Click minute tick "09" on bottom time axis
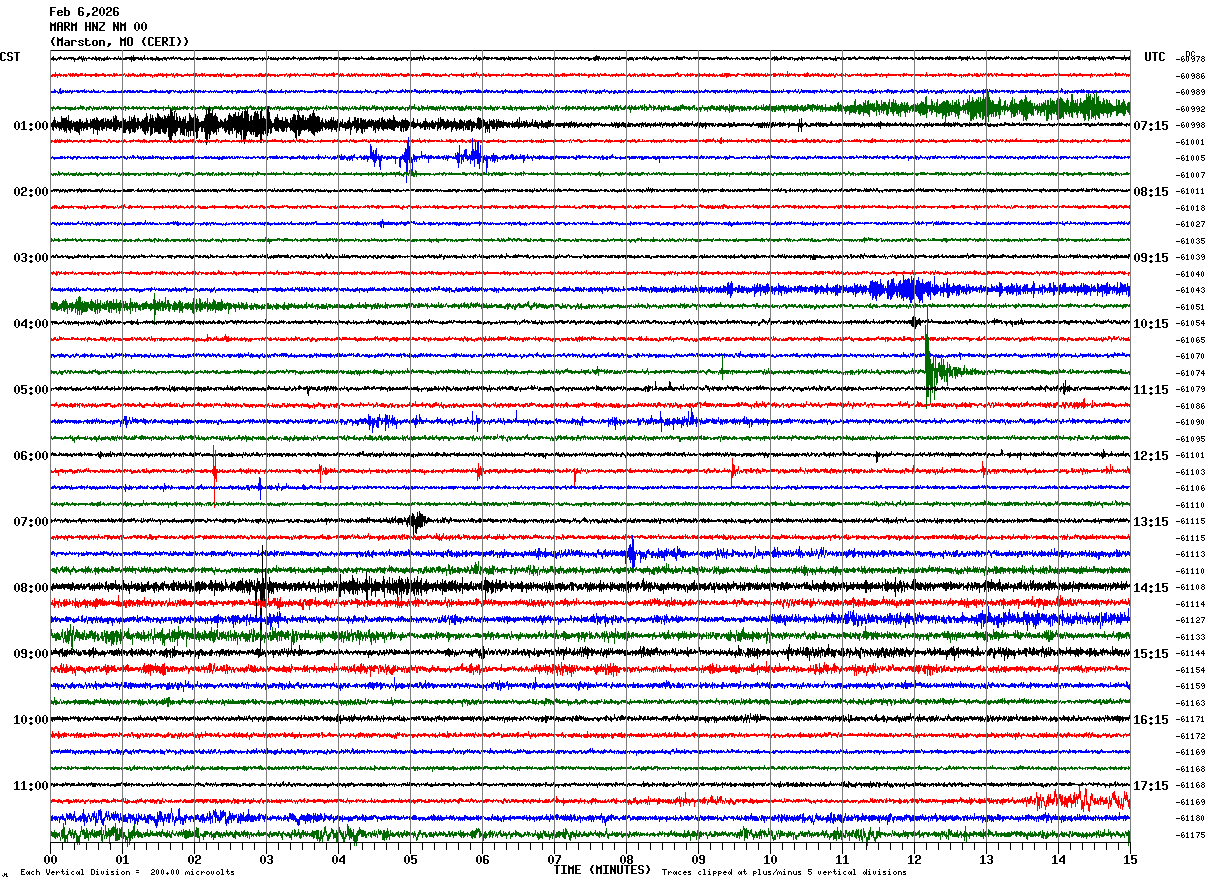Viewport: 1210px width, 886px height. 698,859
